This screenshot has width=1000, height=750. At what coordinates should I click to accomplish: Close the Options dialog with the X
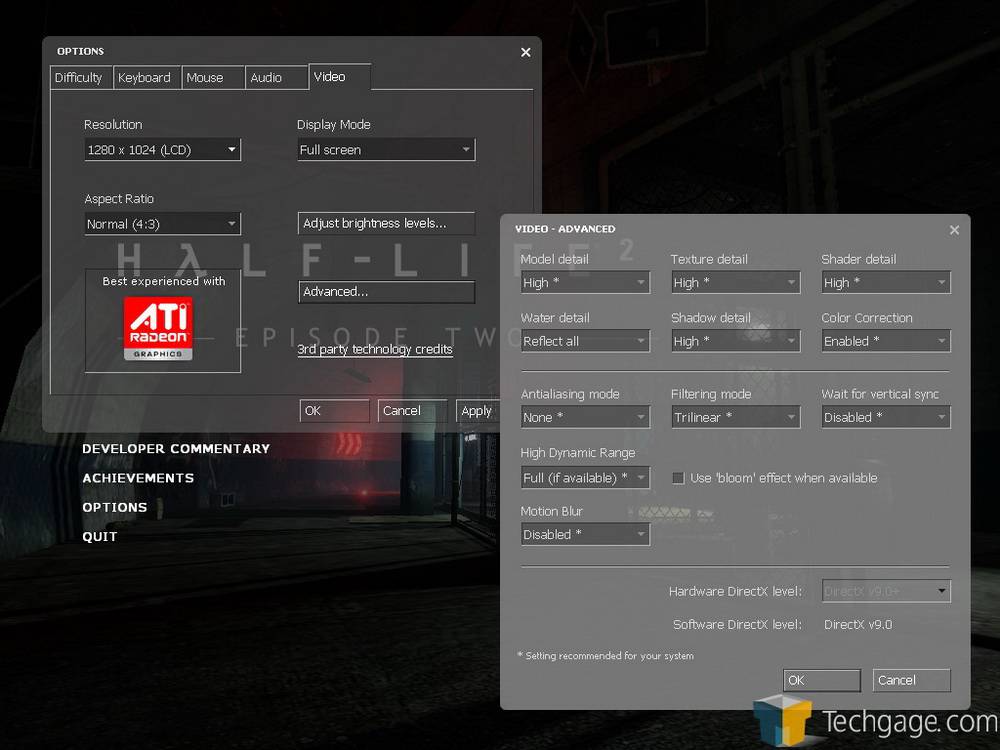tap(526, 52)
